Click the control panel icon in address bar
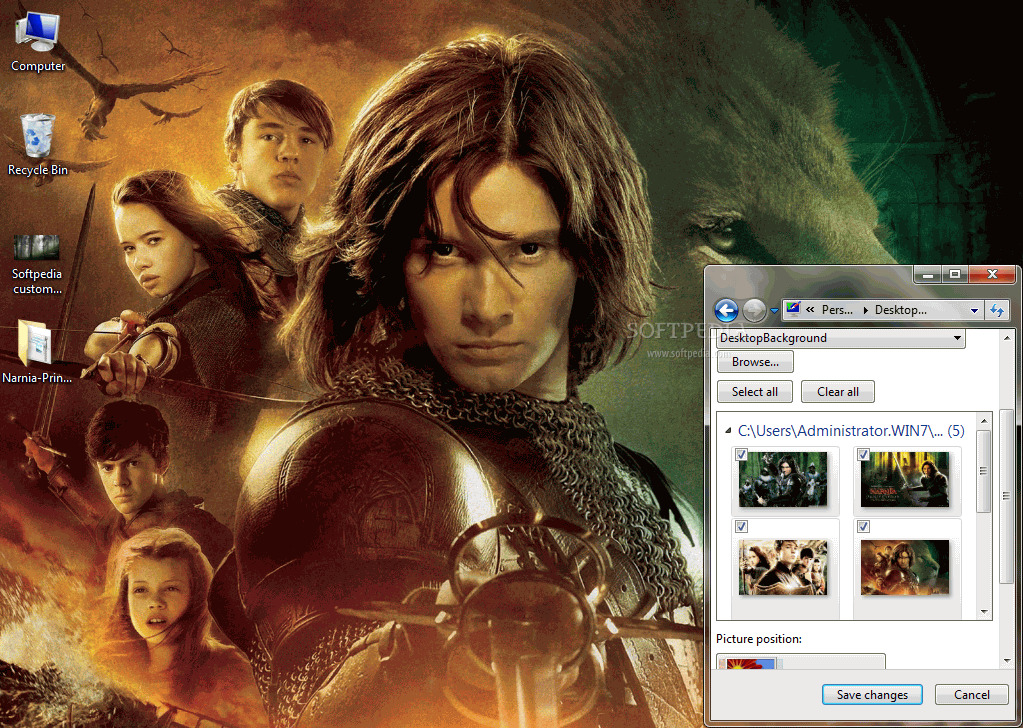This screenshot has width=1023, height=728. coord(793,310)
